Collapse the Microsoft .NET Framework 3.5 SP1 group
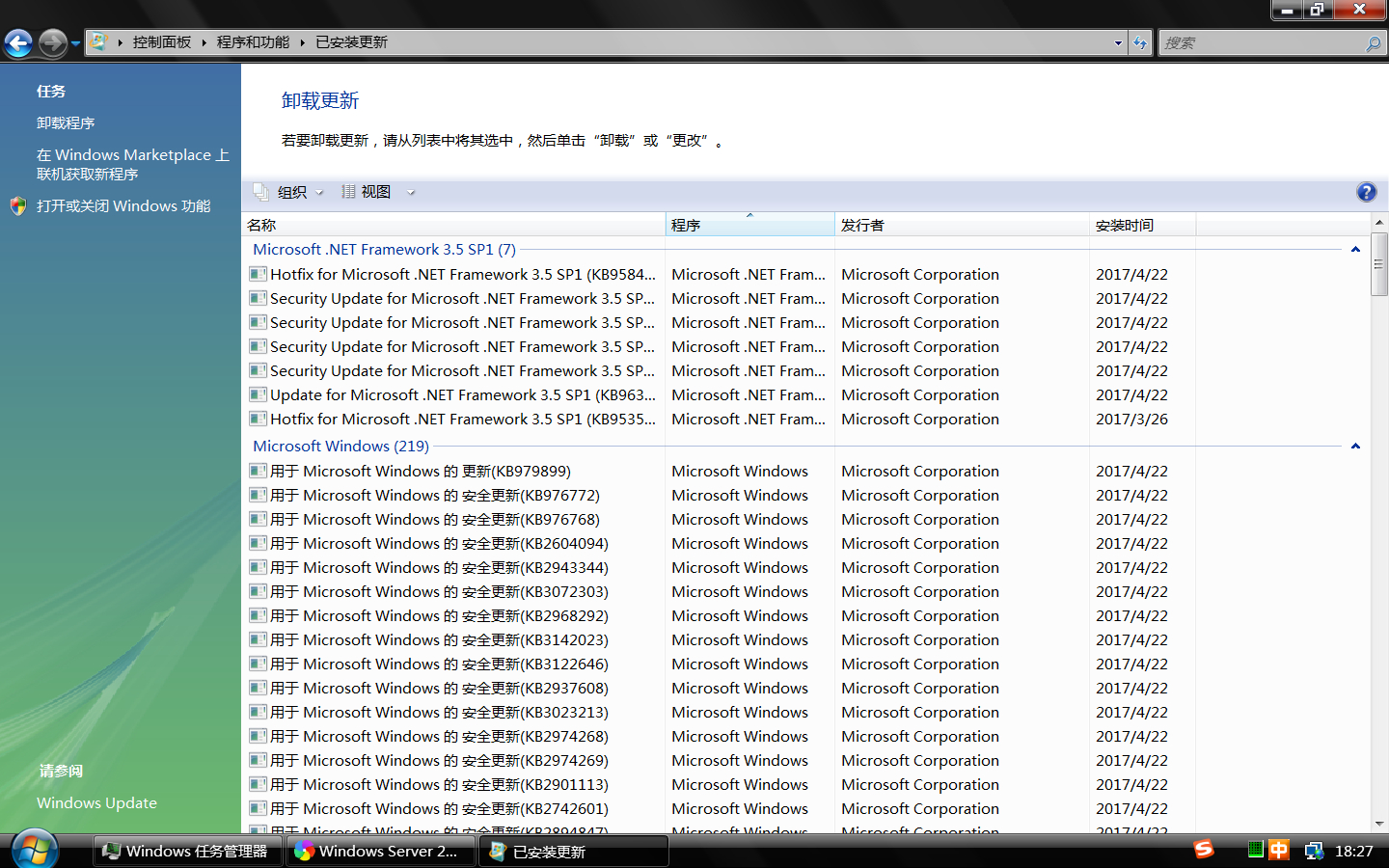The image size is (1389, 868). tap(1355, 249)
